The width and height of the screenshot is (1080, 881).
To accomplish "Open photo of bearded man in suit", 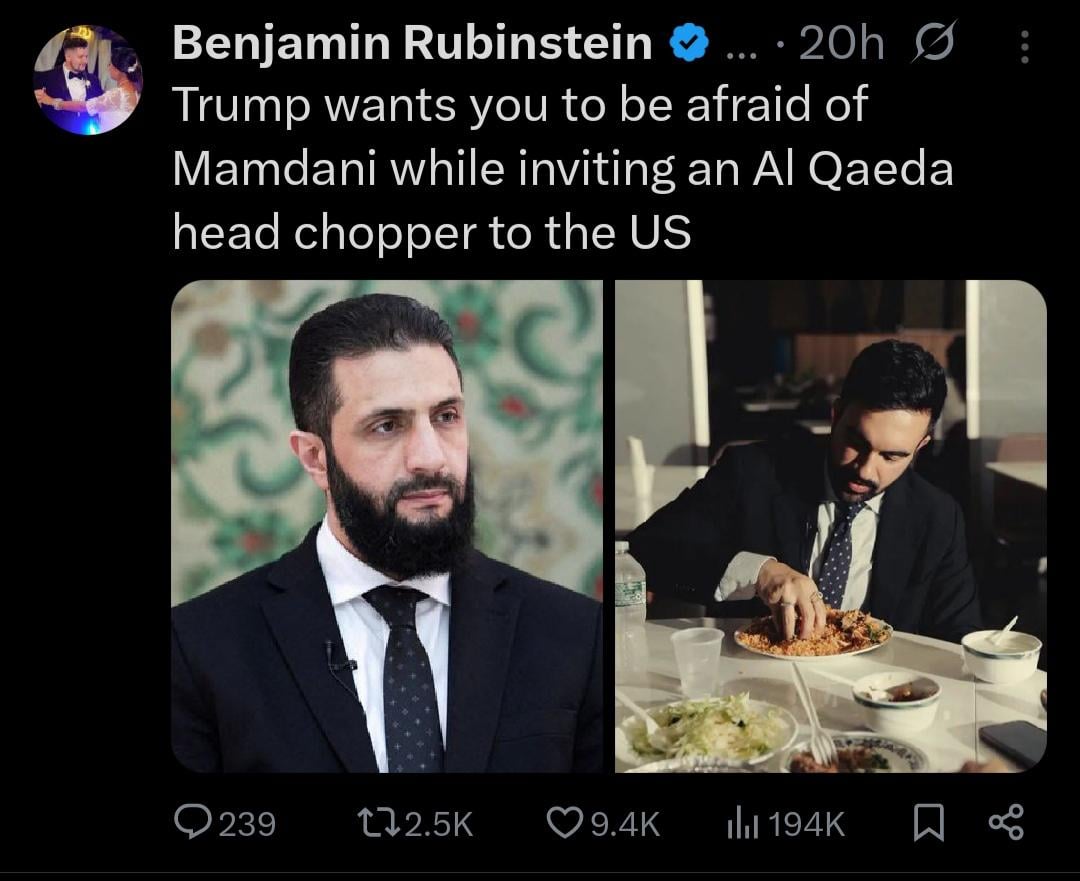I will point(387,526).
